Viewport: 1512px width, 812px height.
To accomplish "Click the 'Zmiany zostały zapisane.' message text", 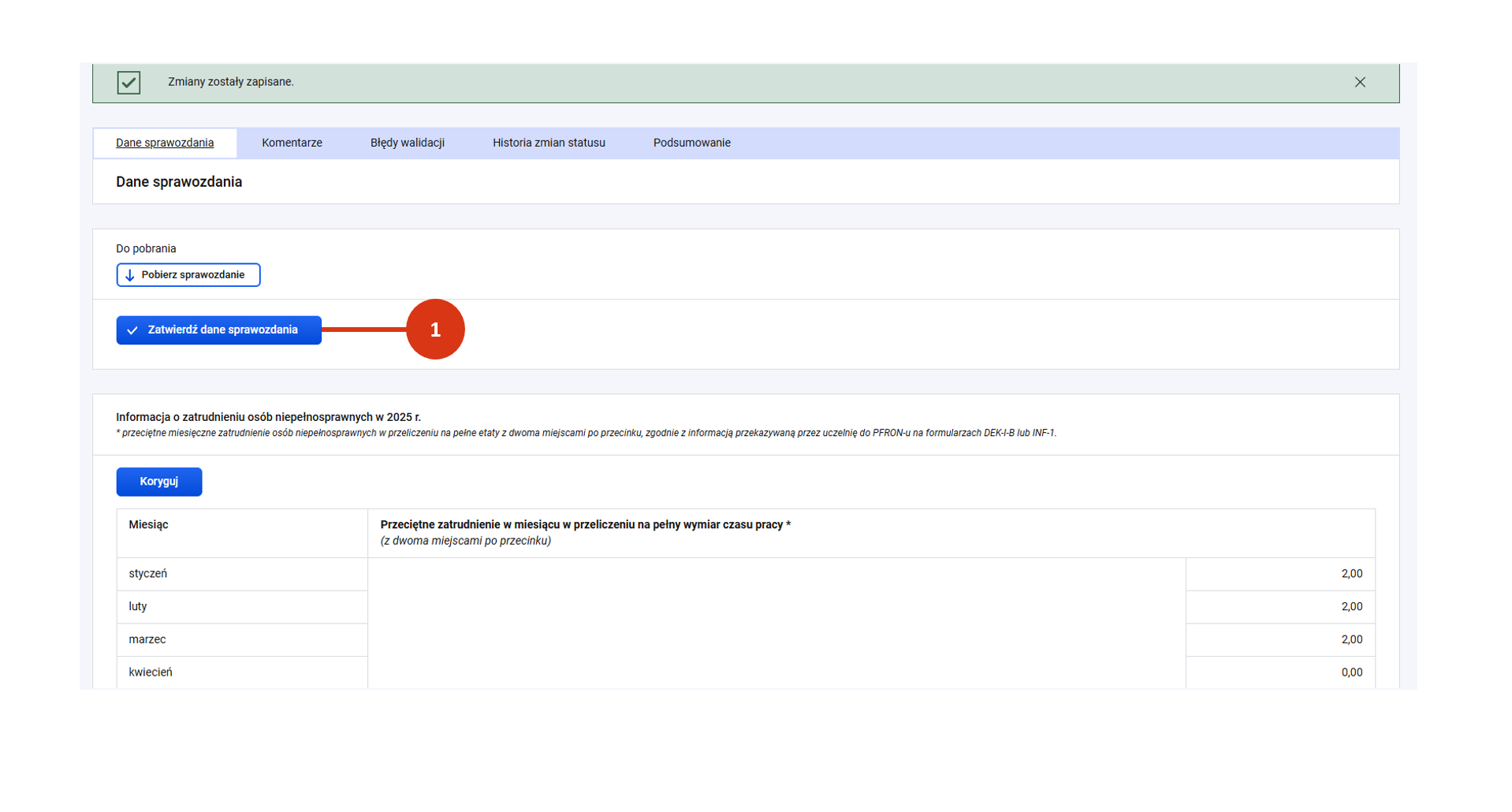I will tap(231, 82).
